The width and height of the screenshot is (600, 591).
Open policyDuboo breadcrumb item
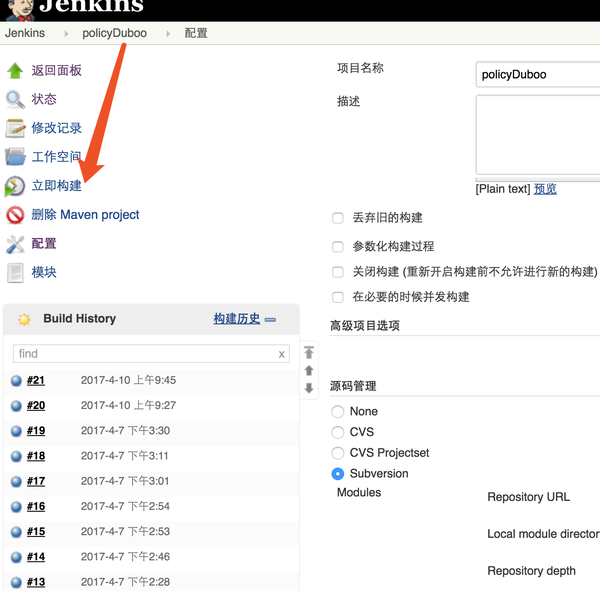[x=114, y=33]
